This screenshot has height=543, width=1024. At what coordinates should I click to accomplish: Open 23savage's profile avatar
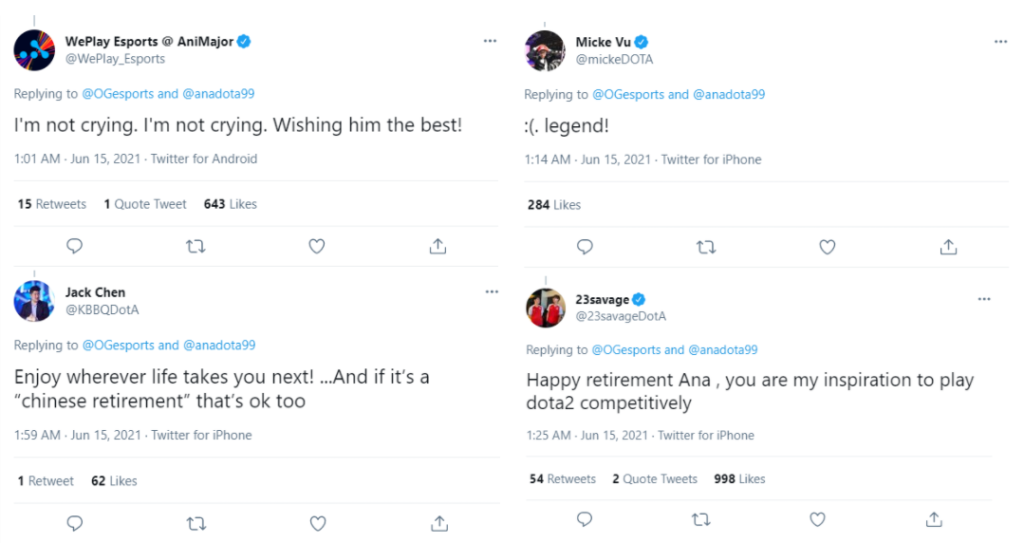click(546, 307)
